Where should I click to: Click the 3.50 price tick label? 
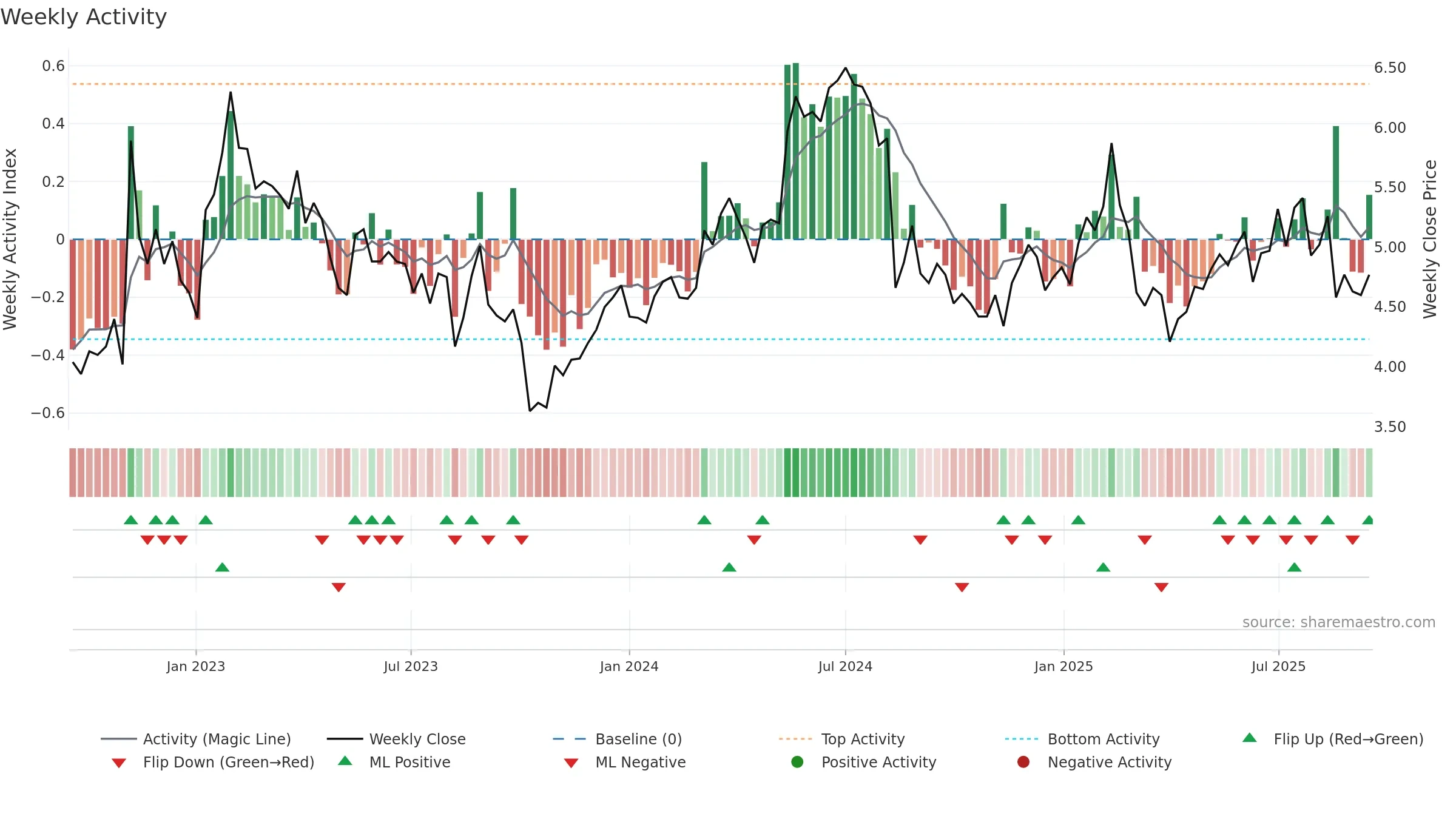[x=1390, y=426]
